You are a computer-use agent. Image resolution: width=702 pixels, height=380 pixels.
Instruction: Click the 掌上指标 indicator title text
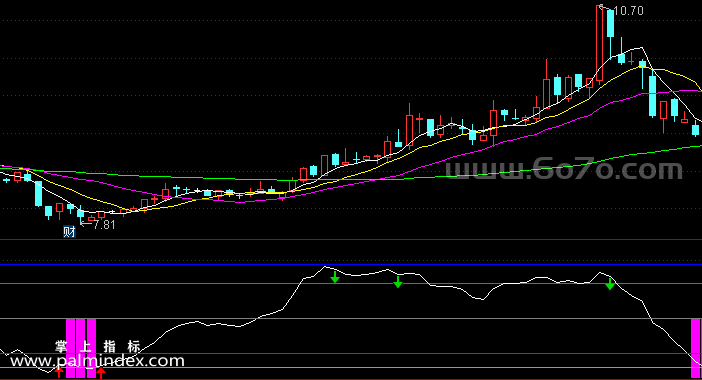click(x=98, y=346)
